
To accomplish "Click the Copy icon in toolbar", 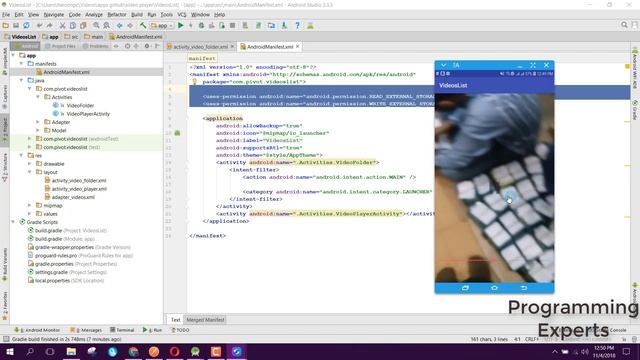I will pos(73,25).
